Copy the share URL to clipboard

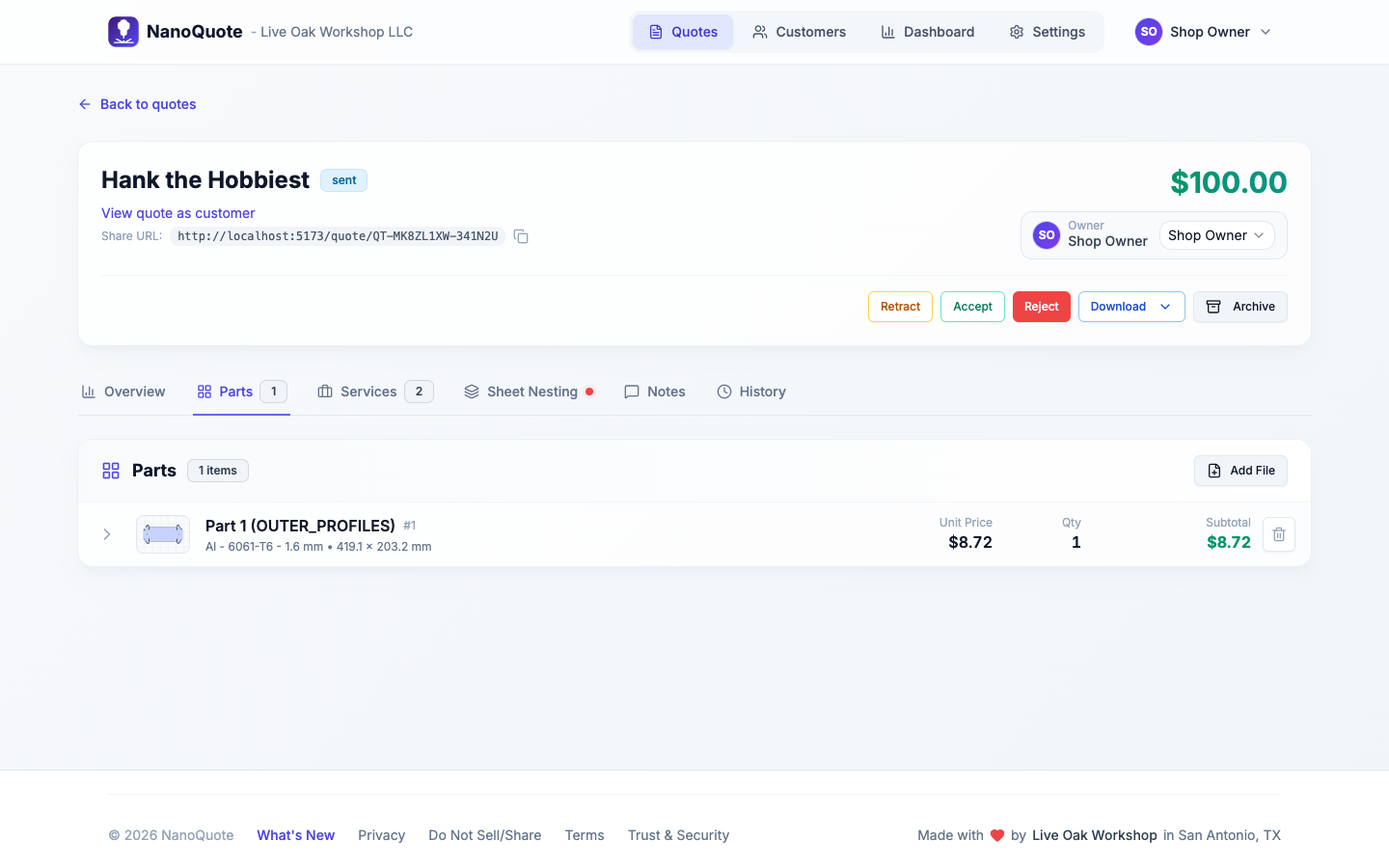pos(521,236)
